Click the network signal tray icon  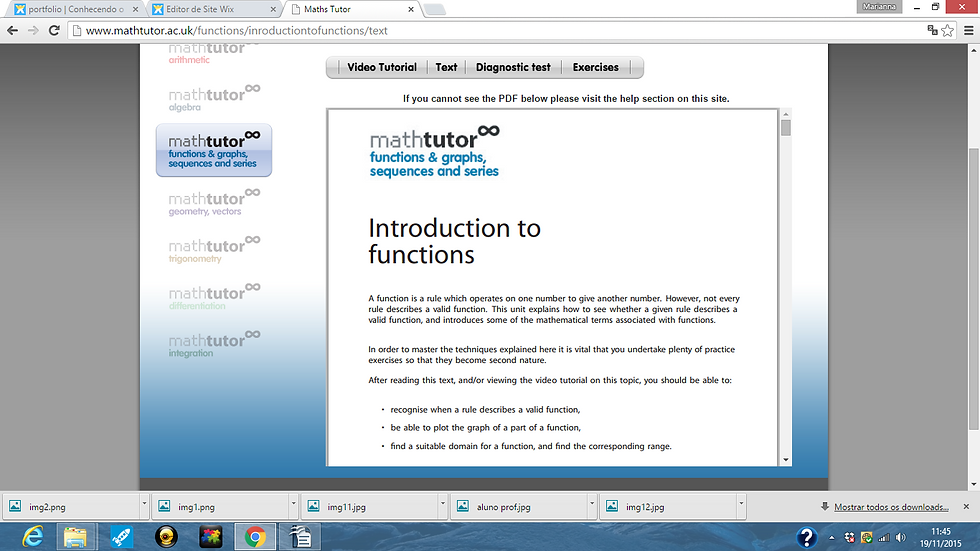(884, 537)
